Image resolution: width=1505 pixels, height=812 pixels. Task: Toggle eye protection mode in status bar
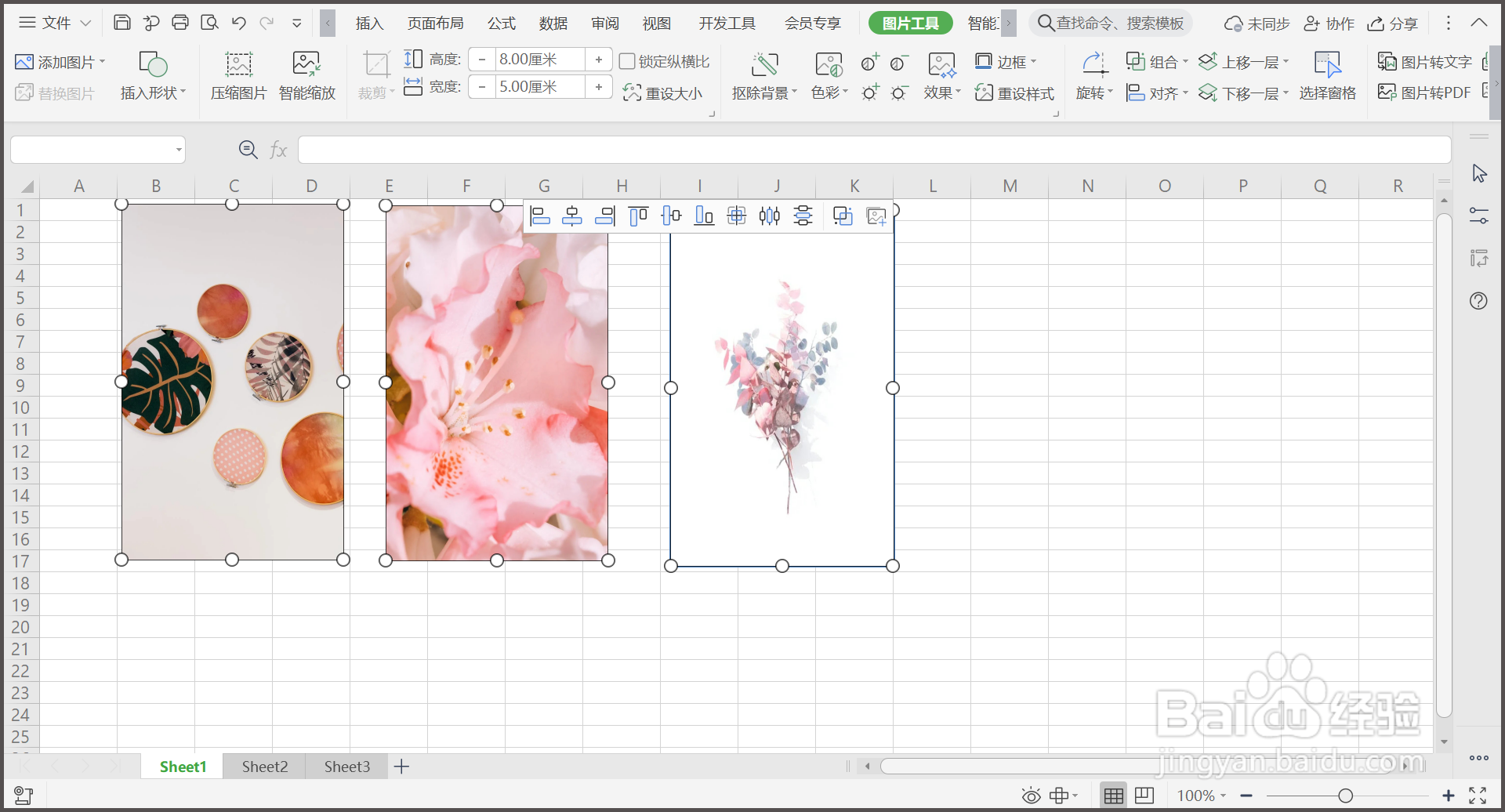1031,796
